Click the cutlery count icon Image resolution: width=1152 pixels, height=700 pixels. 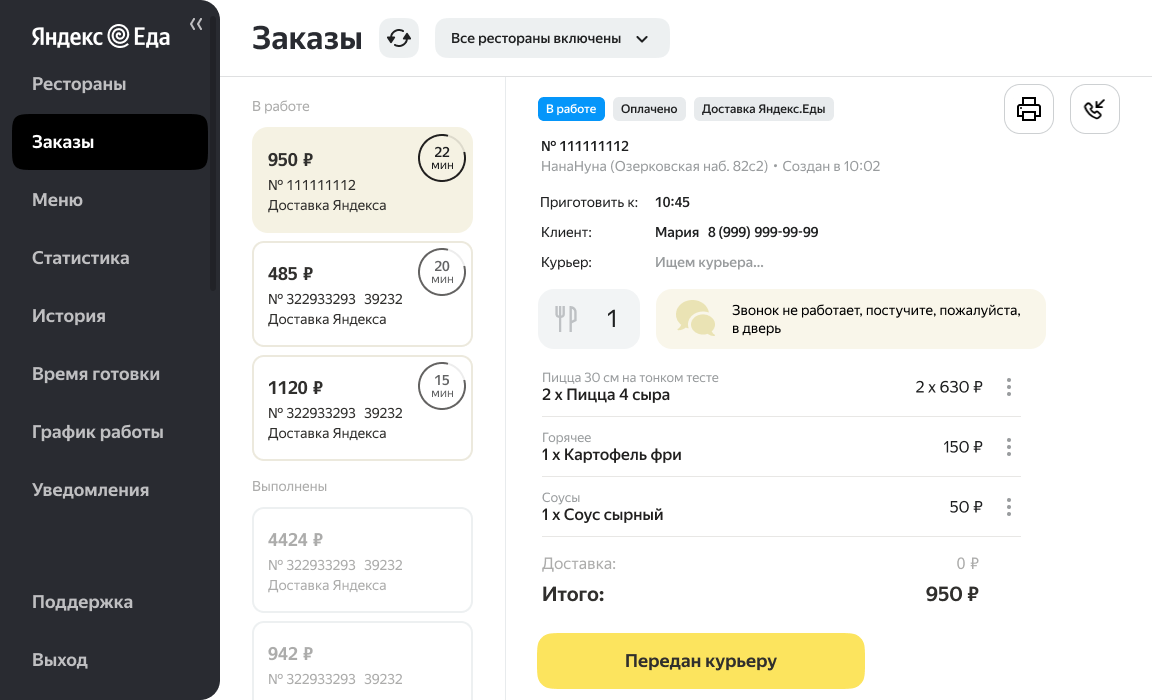[566, 319]
